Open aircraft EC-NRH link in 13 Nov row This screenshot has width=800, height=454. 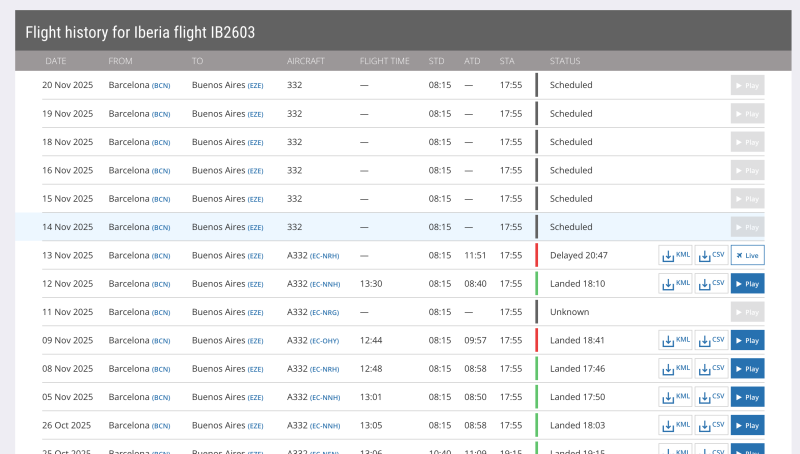[x=324, y=256]
